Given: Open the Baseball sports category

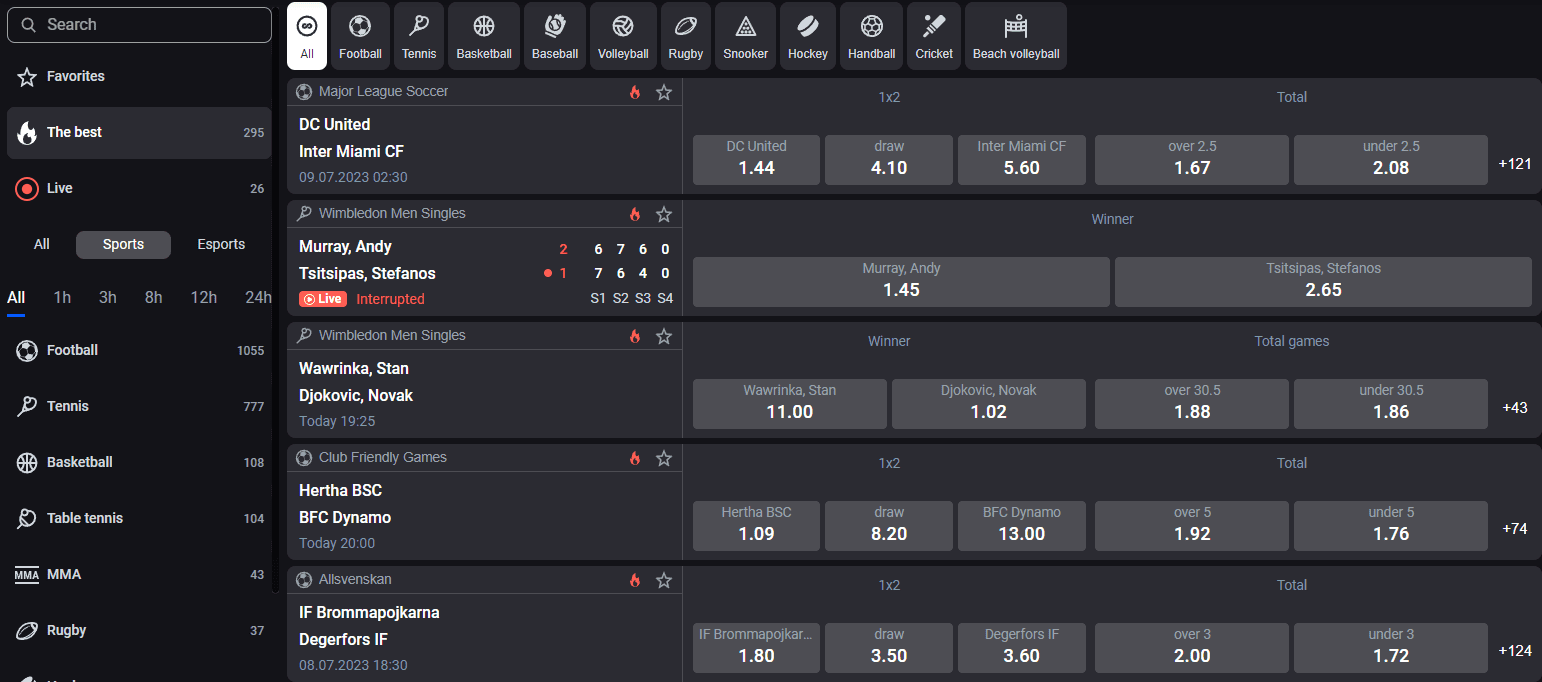Looking at the screenshot, I should [x=555, y=35].
